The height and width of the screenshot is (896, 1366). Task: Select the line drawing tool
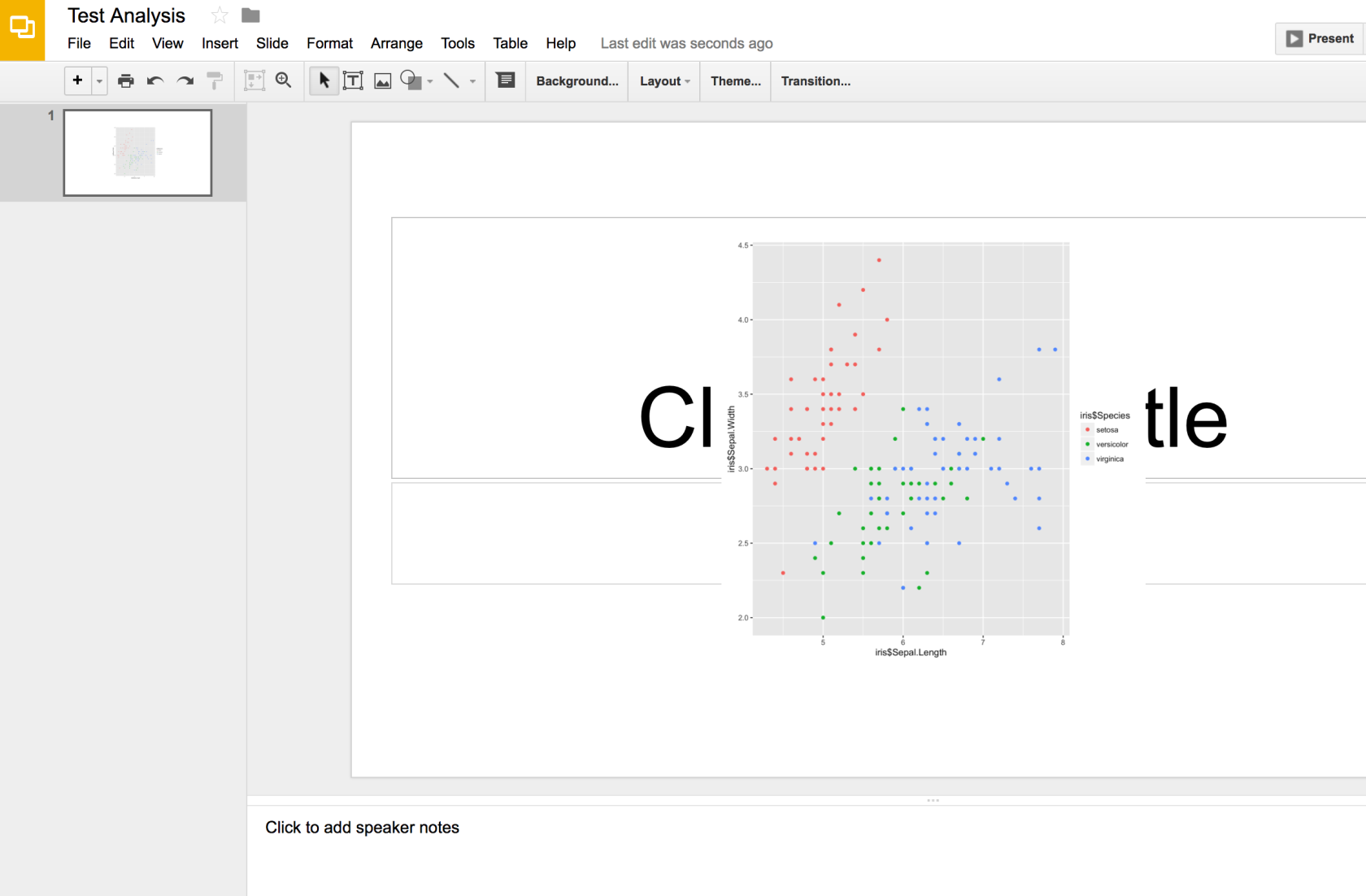452,80
